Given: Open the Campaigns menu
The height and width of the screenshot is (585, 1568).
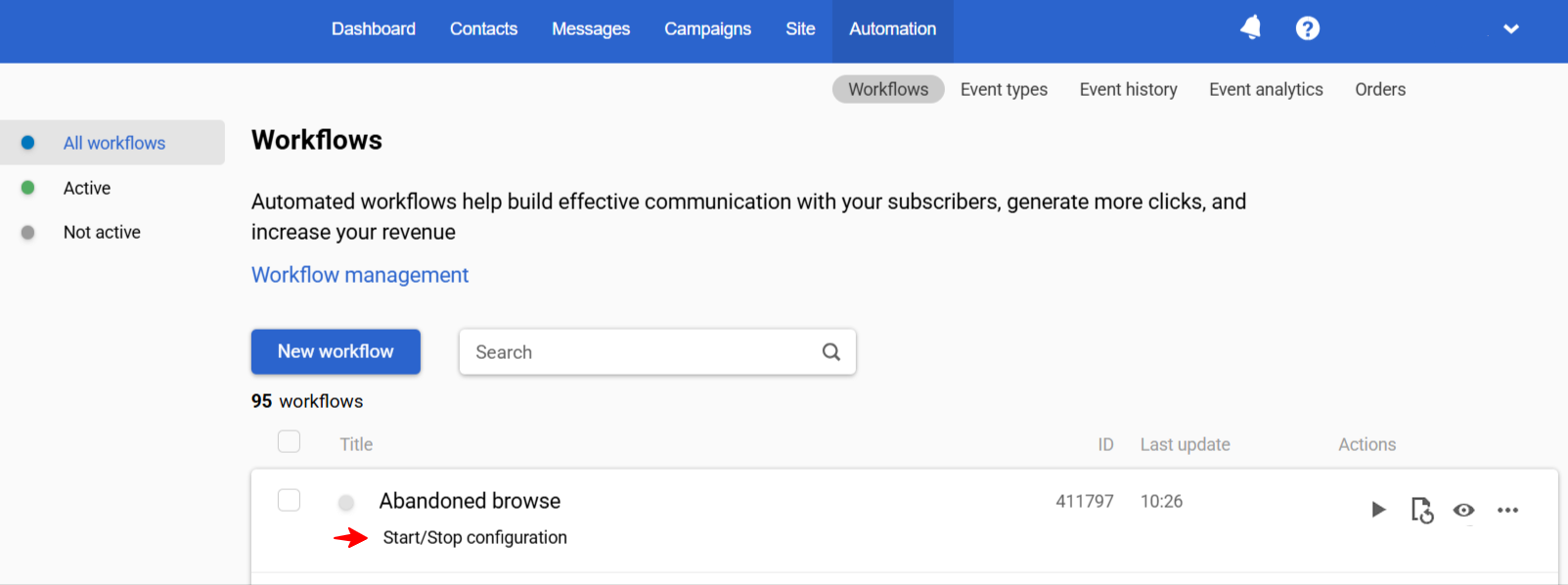Looking at the screenshot, I should [707, 29].
